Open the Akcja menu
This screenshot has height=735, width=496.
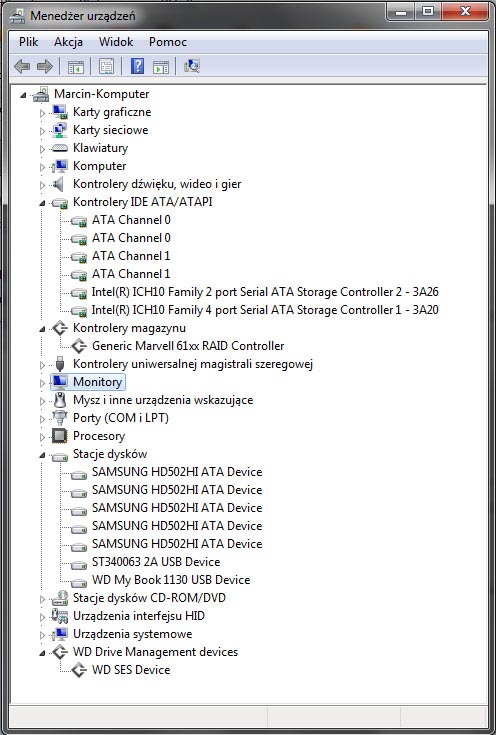coord(68,42)
